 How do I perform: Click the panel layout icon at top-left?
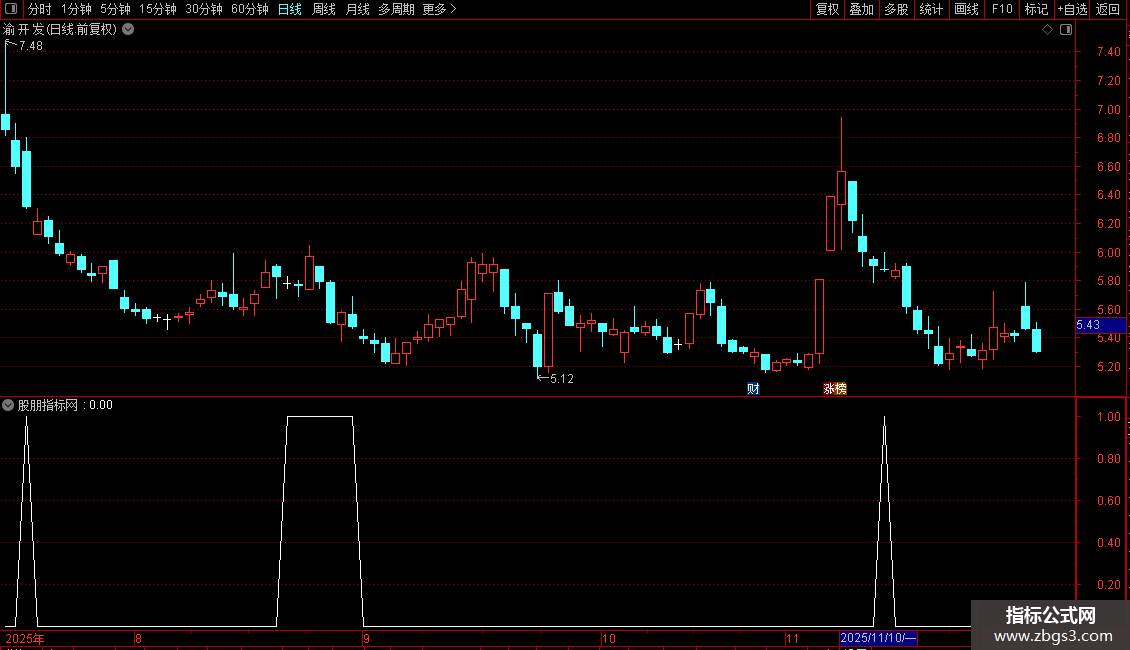click(11, 9)
